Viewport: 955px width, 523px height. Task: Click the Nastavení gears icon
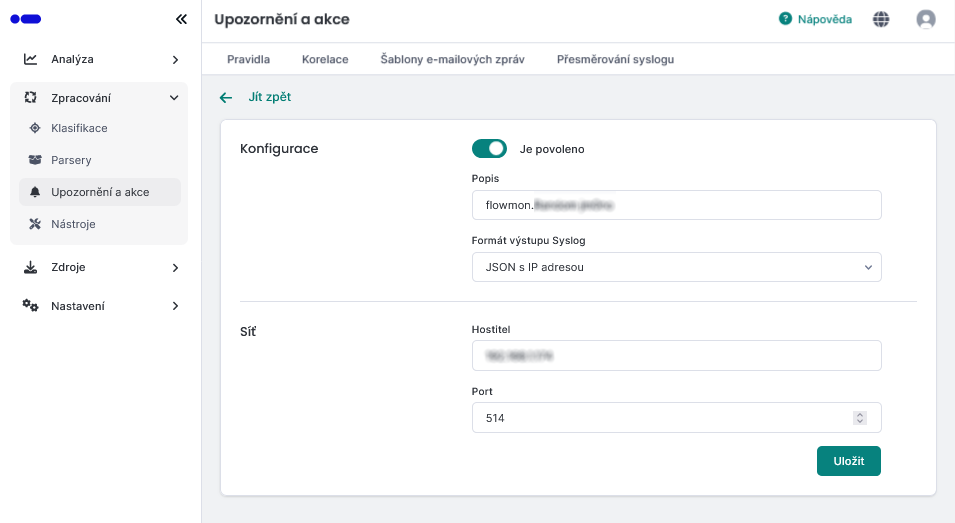(30, 306)
